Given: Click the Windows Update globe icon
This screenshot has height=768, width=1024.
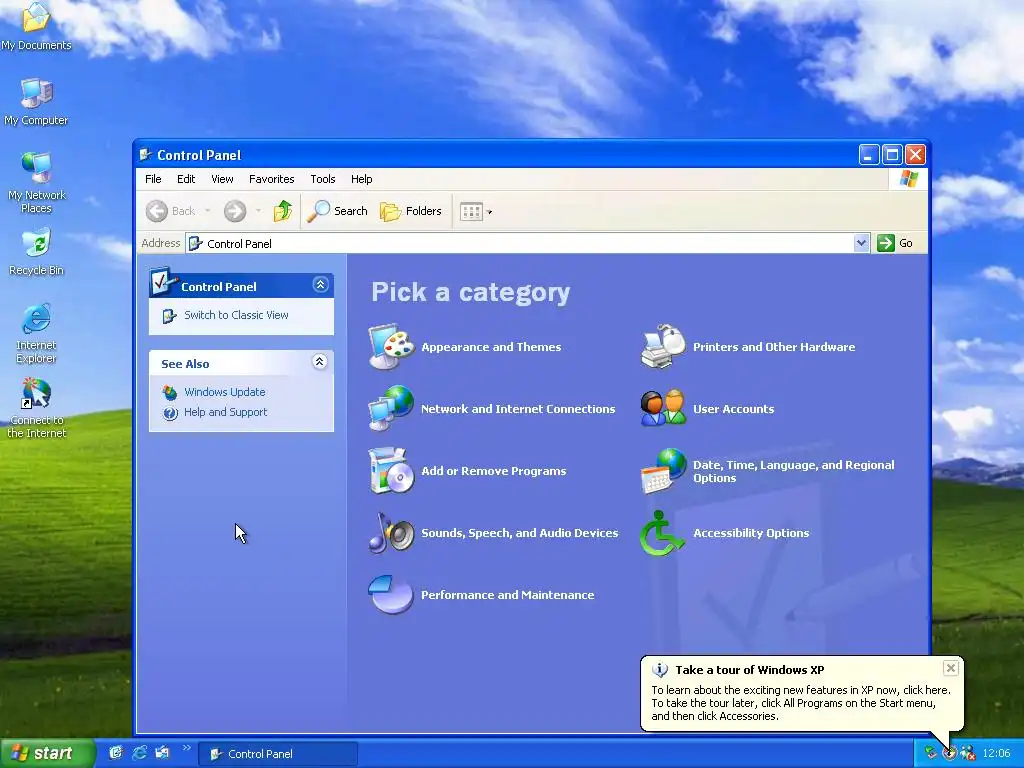Looking at the screenshot, I should (x=170, y=392).
